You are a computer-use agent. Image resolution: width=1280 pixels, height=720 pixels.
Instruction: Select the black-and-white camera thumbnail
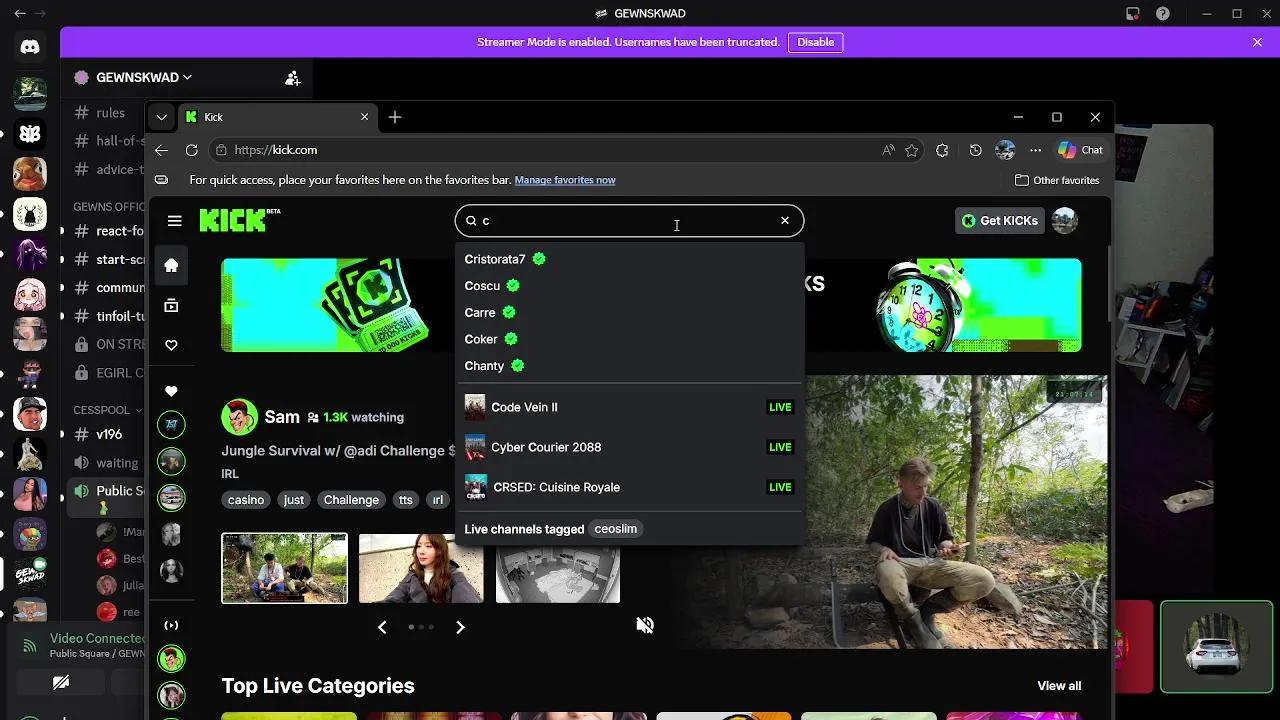(558, 568)
